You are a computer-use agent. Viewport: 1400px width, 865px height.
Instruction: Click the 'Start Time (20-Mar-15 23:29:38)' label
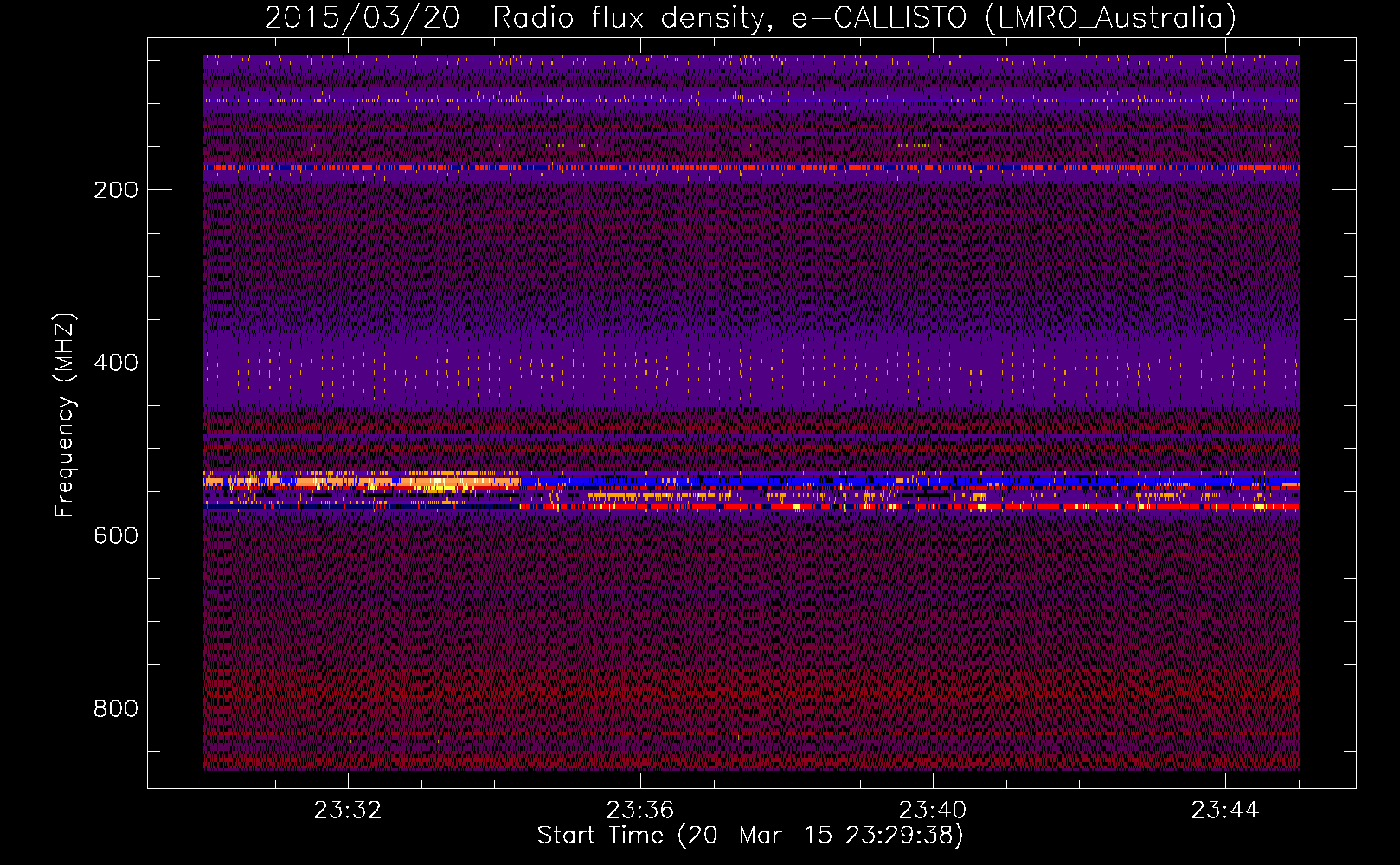point(750,836)
